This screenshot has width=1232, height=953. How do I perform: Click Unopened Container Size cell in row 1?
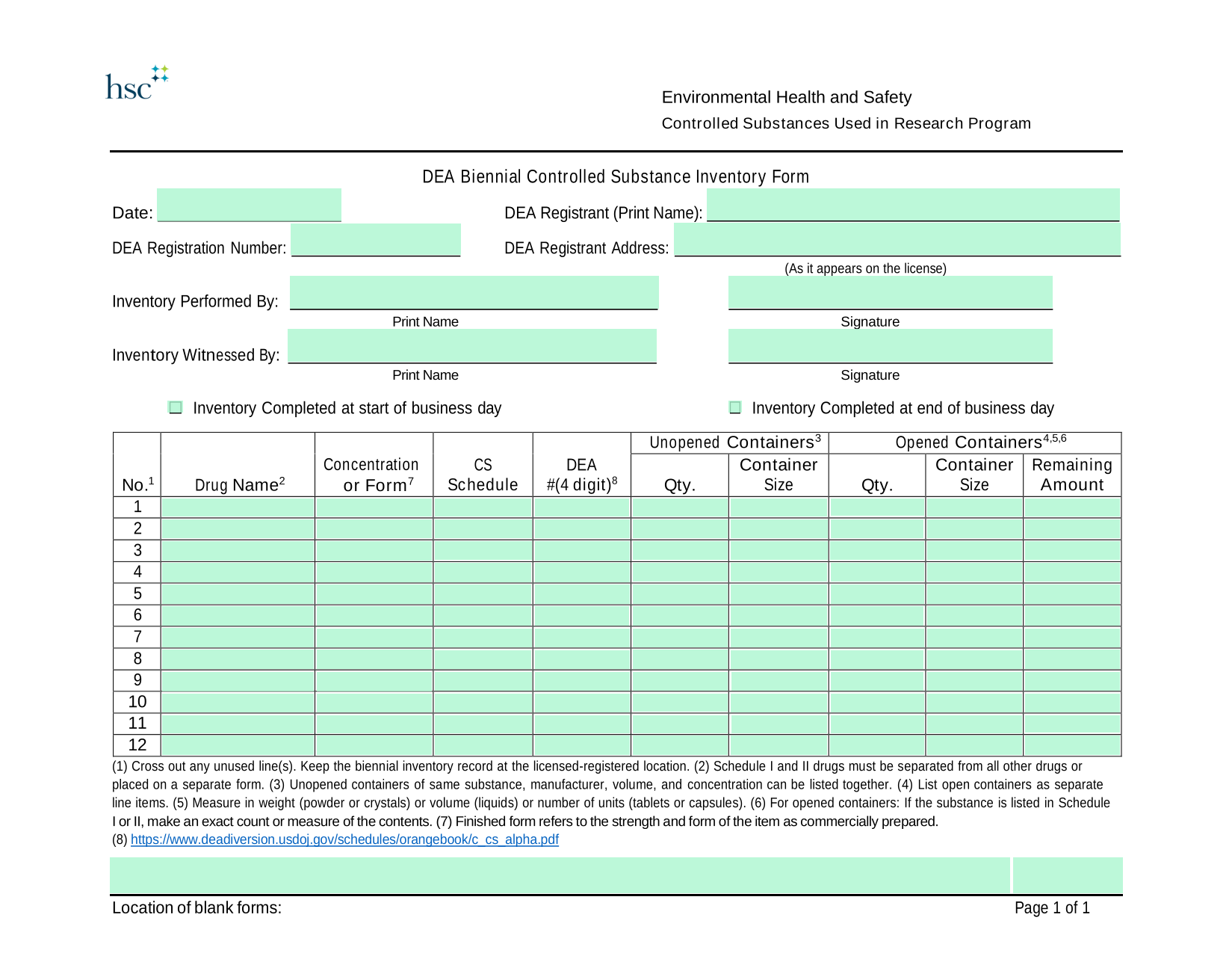[x=778, y=508]
